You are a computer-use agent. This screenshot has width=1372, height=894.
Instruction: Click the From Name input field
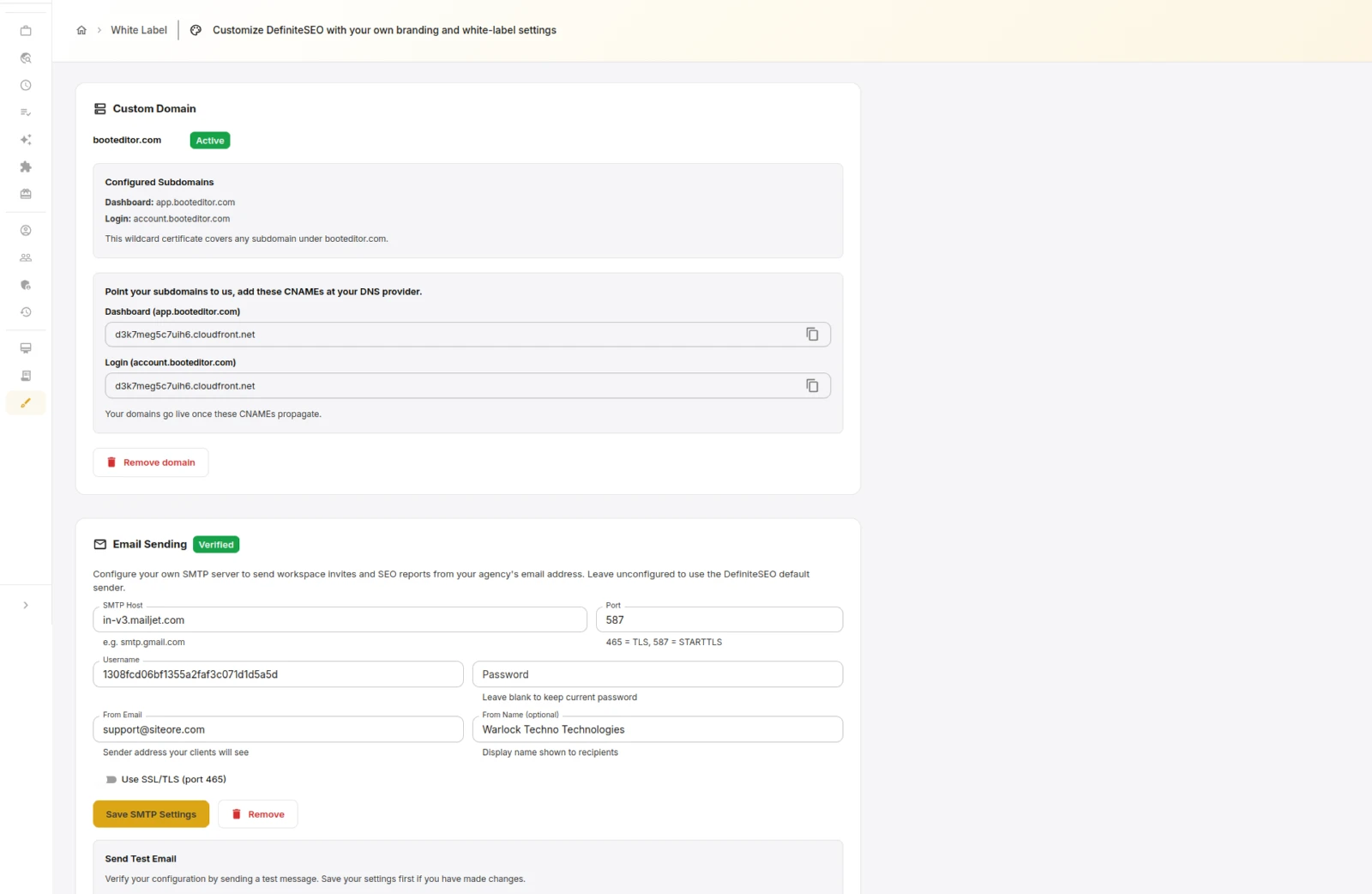pyautogui.click(x=658, y=729)
